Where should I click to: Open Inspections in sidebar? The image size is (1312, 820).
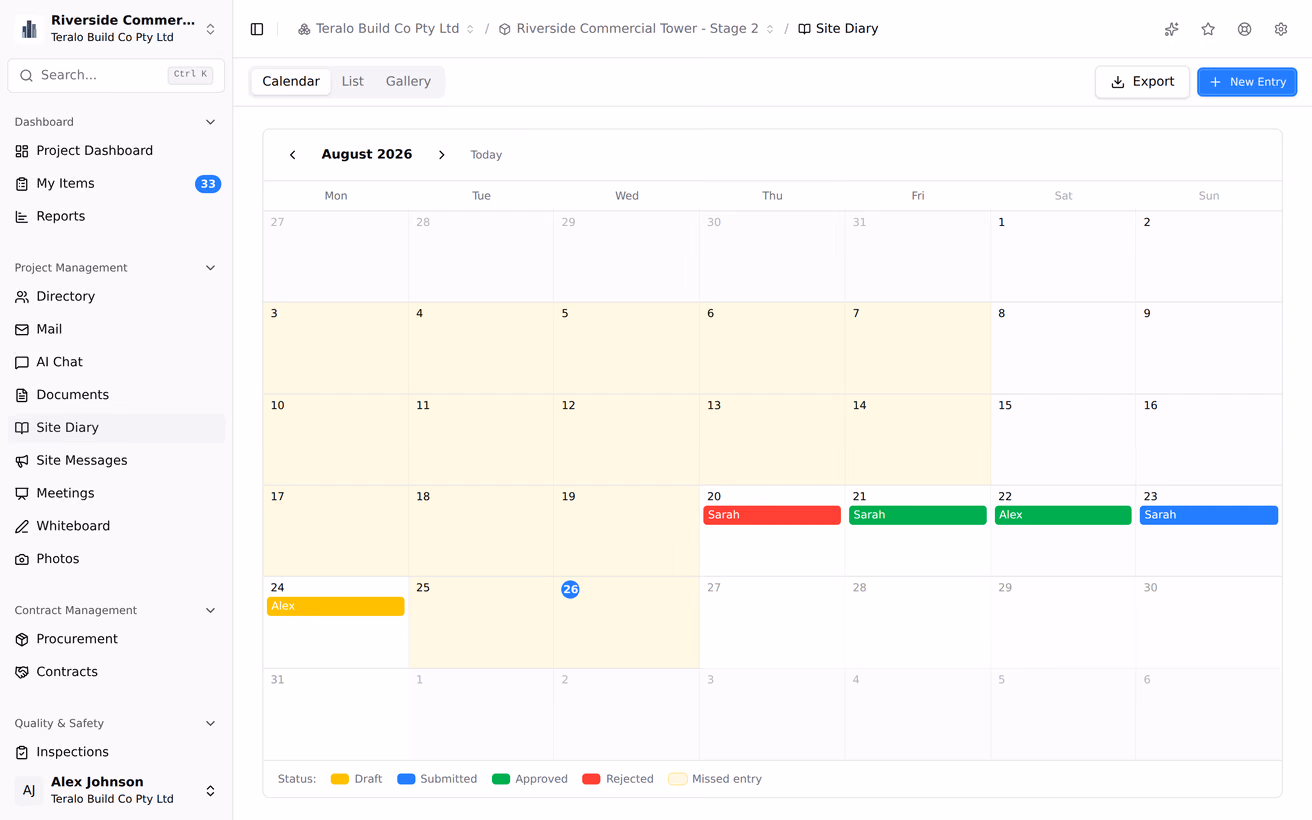tap(116, 752)
